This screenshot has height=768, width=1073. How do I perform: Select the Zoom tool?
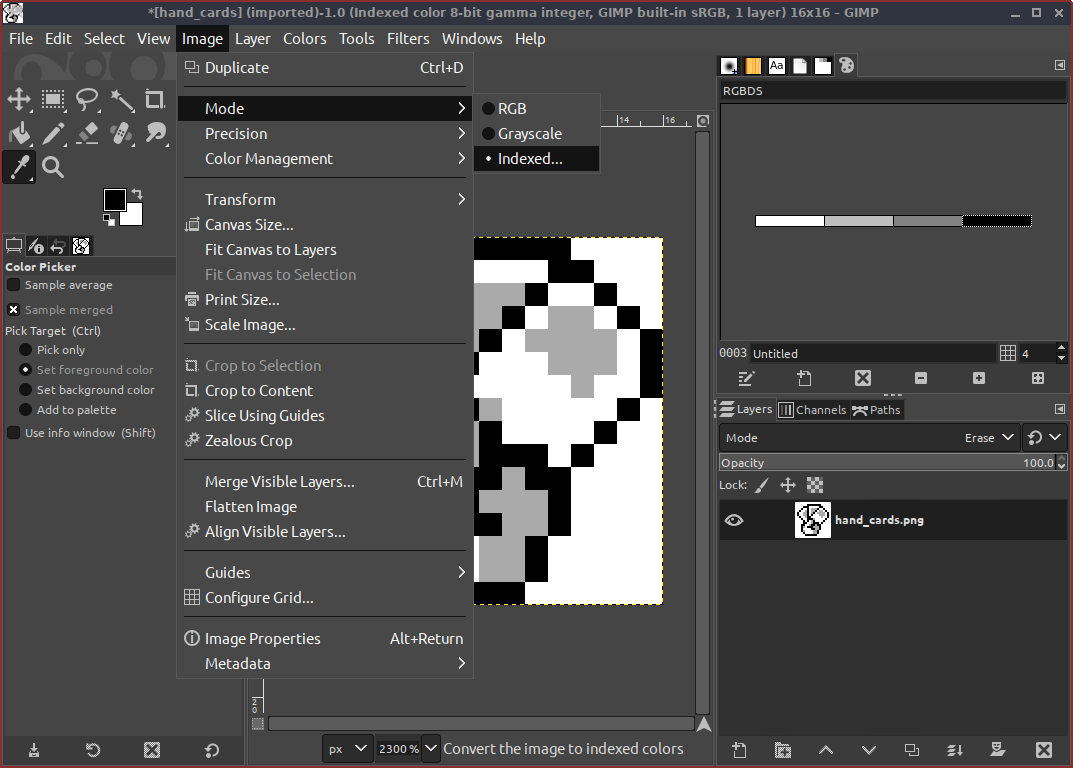(x=52, y=167)
